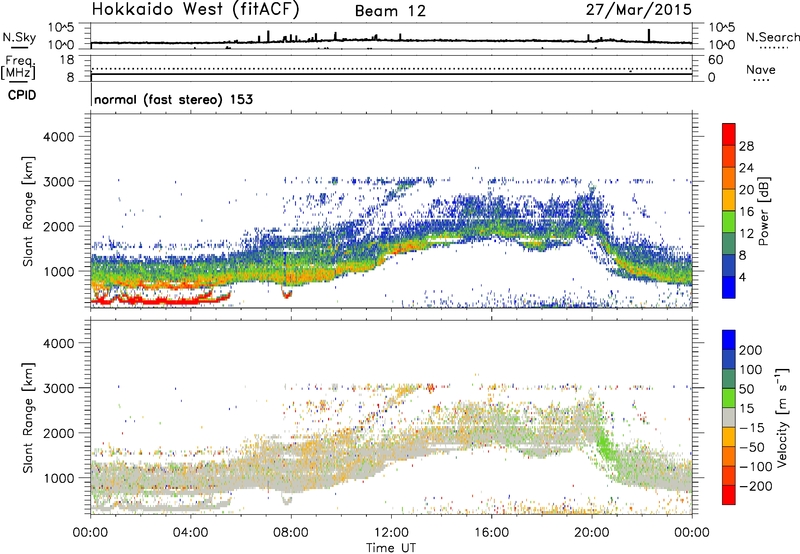
Task: Click the '08:00' time axis tick label
Action: [x=291, y=533]
